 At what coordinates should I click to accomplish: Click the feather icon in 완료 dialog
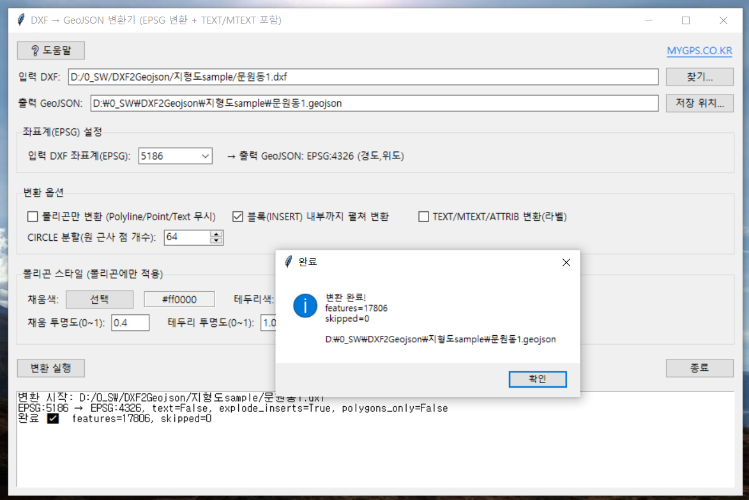(289, 262)
